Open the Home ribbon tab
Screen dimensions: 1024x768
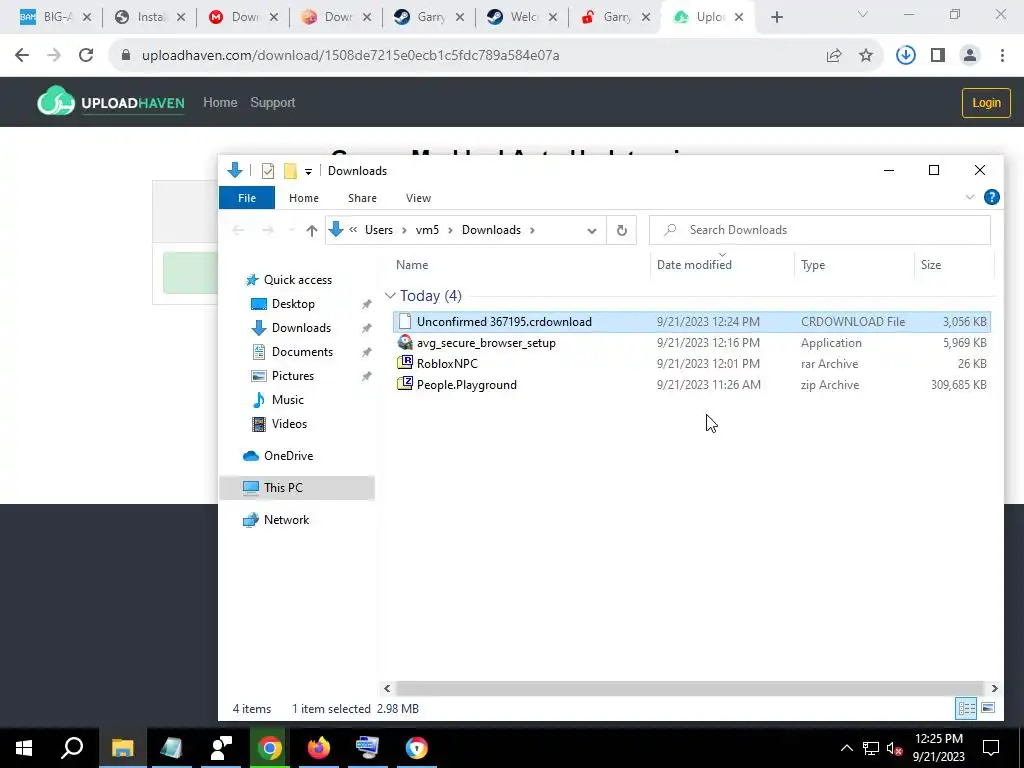click(x=304, y=198)
